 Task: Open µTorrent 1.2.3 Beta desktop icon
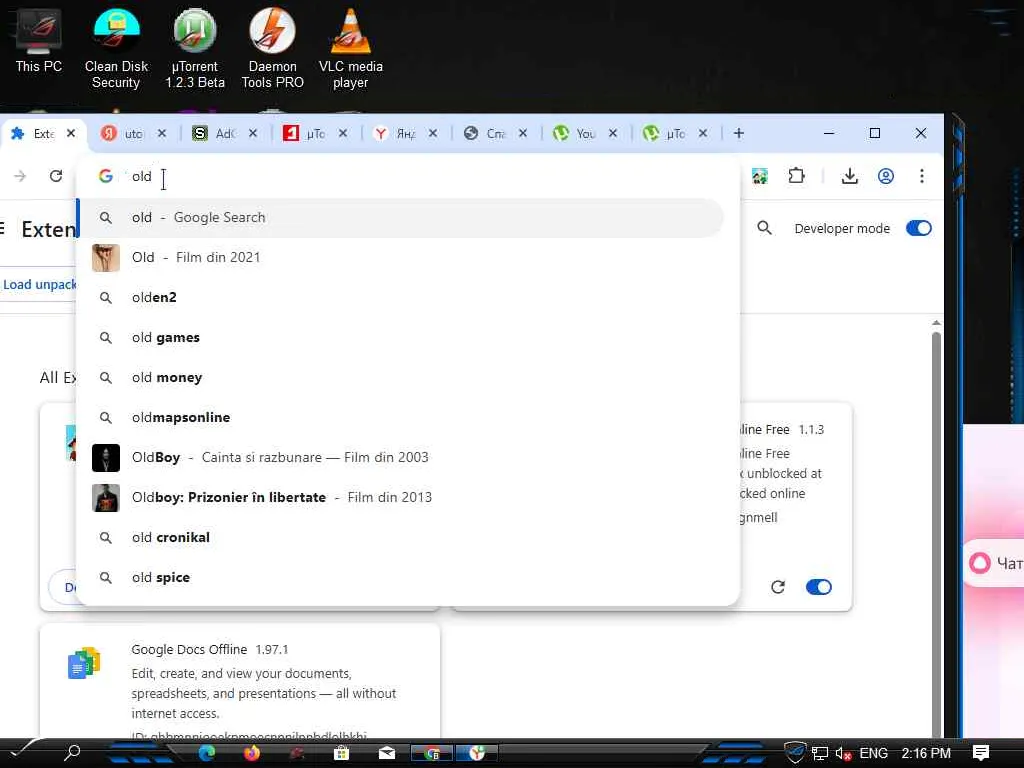(195, 49)
